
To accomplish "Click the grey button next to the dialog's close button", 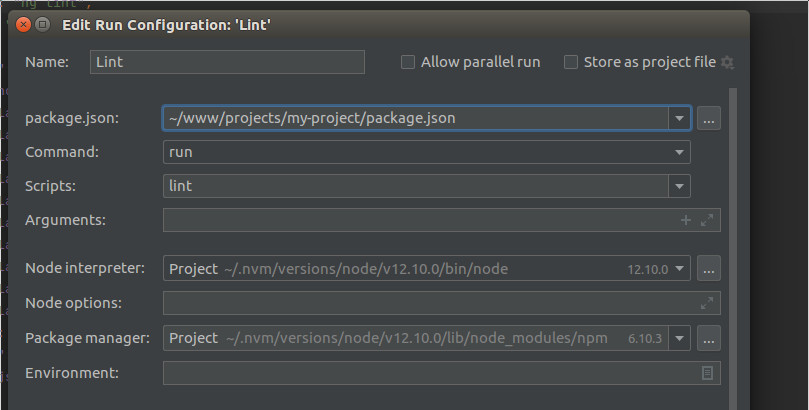I will (43, 24).
